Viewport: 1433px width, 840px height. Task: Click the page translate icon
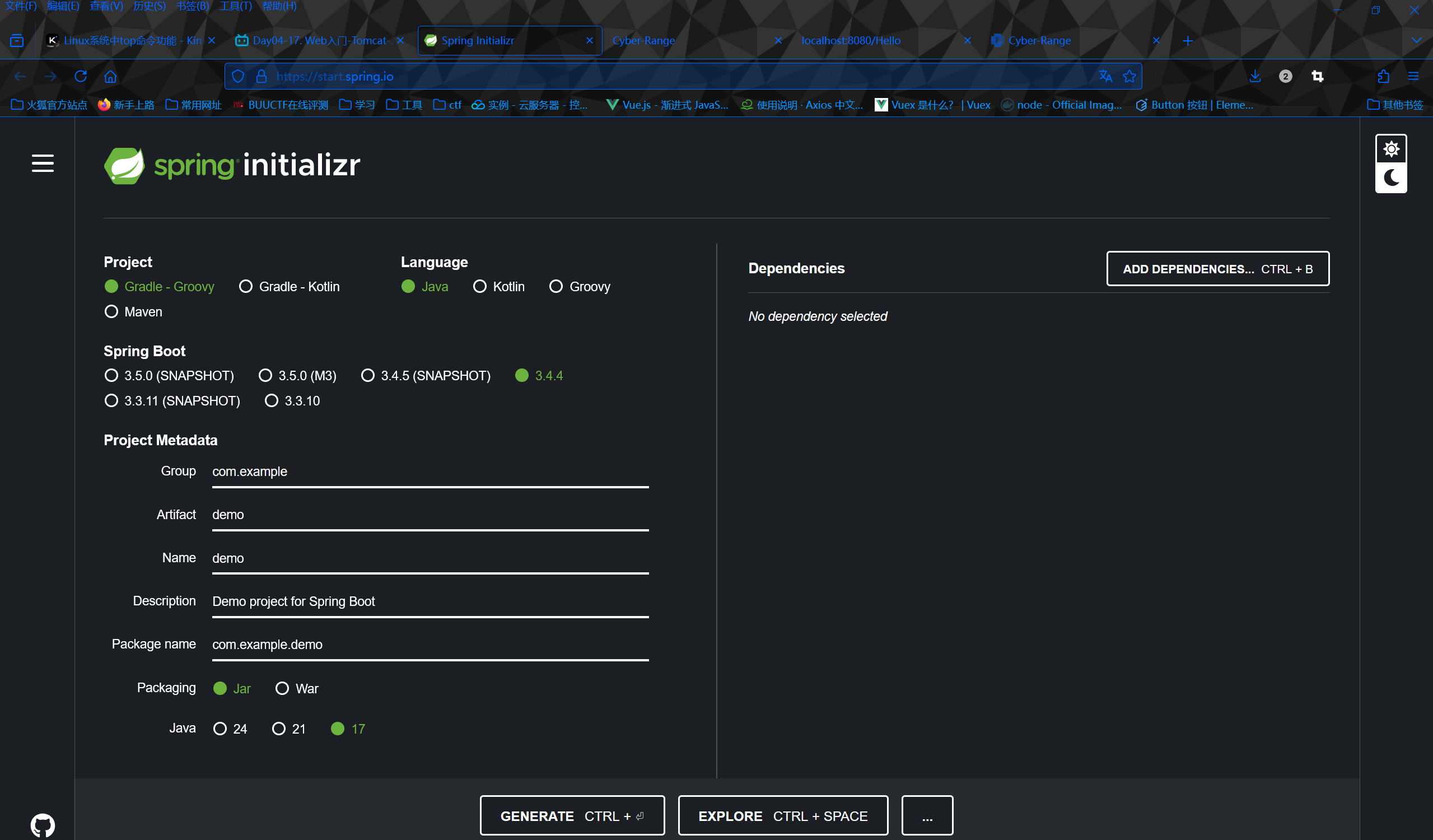coord(1105,76)
